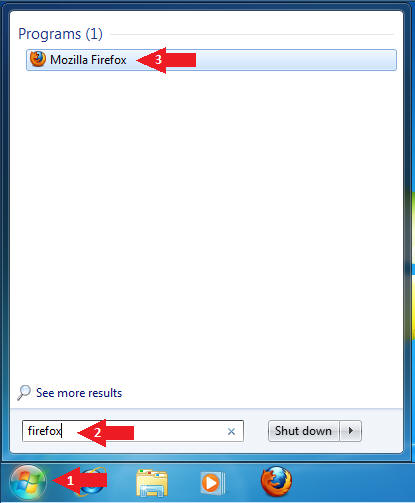Viewport: 415px width, 503px height.
Task: Click the desktop strip right of Start menu
Action: [x=410, y=233]
